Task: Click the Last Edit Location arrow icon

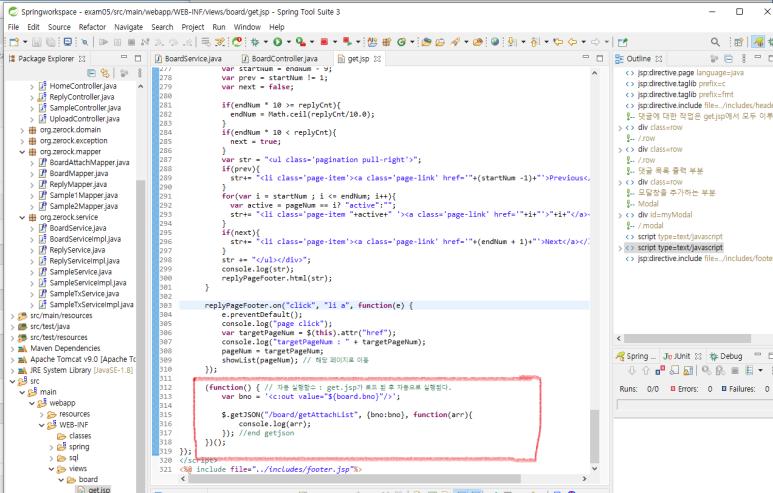Action: point(558,42)
